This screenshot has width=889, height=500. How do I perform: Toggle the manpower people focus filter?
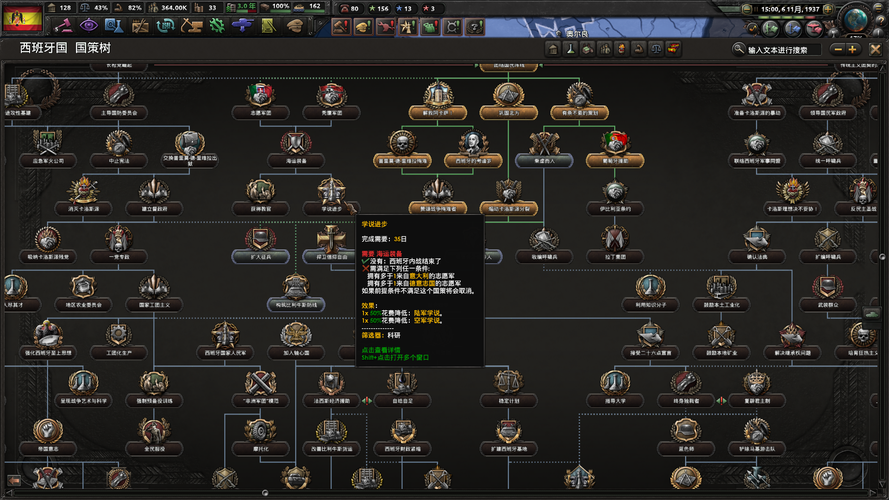click(x=604, y=49)
